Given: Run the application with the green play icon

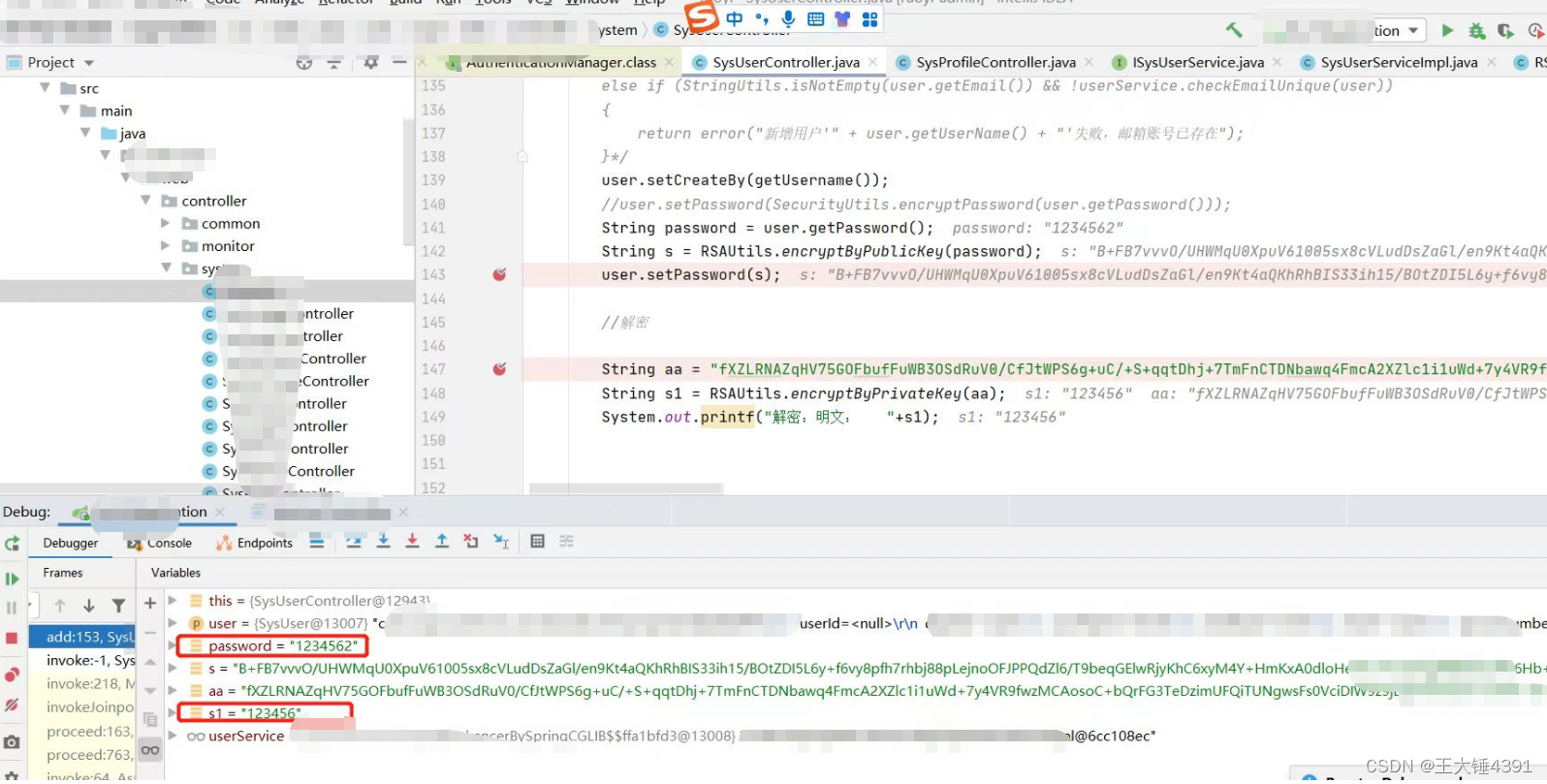Looking at the screenshot, I should coord(1447,30).
